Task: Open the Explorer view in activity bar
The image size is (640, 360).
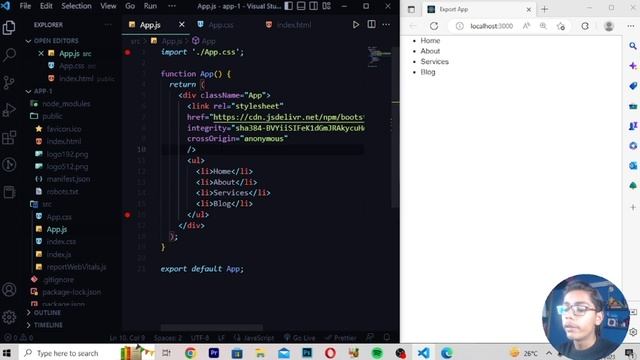Action: coord(9,28)
